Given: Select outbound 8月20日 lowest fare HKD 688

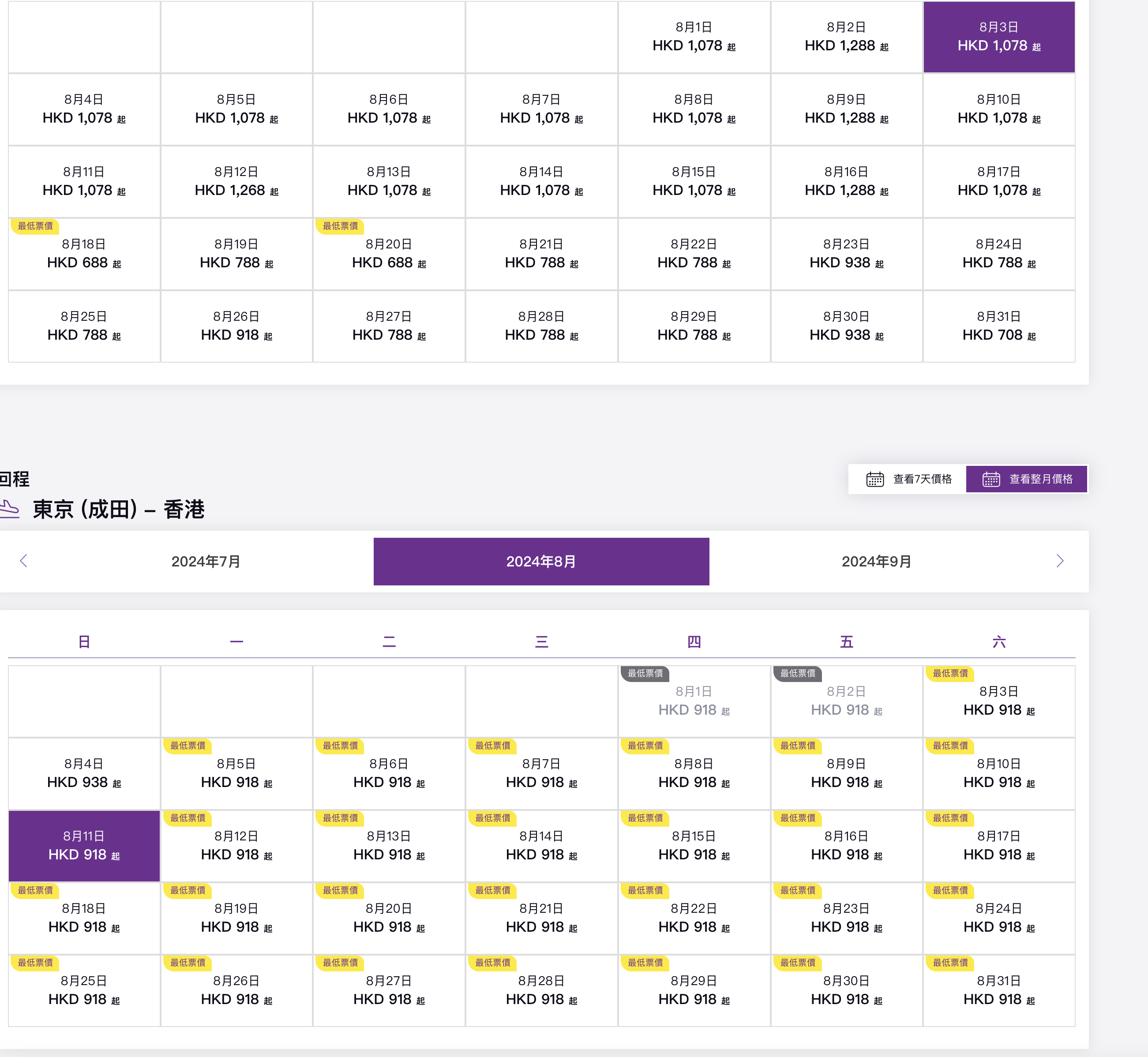Looking at the screenshot, I should (389, 254).
